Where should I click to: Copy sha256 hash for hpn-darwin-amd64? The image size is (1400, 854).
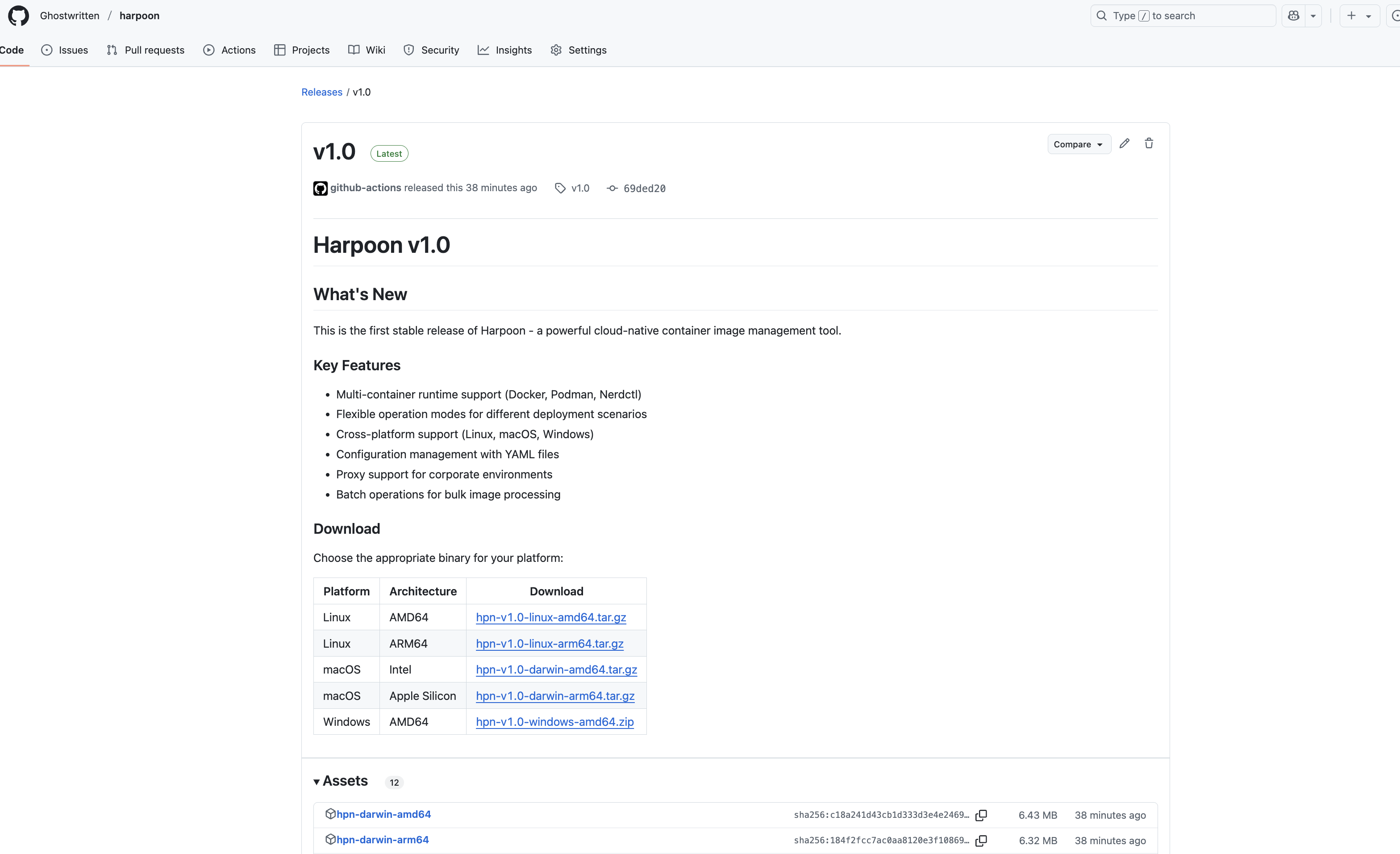click(x=981, y=815)
